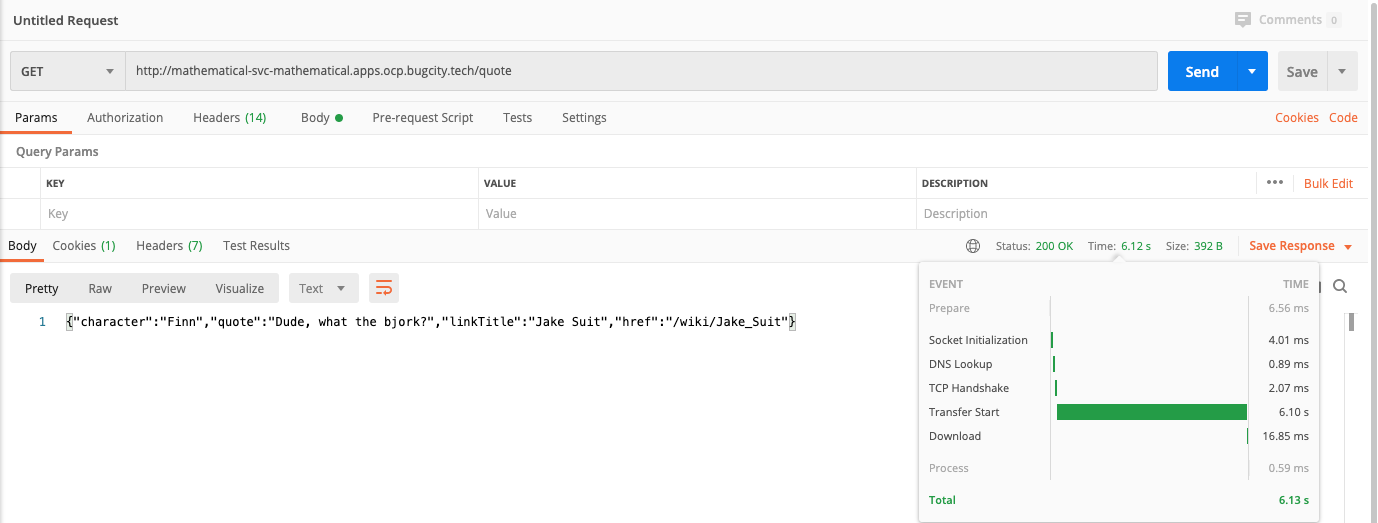Click the response pane scrollbar

(x=1351, y=322)
